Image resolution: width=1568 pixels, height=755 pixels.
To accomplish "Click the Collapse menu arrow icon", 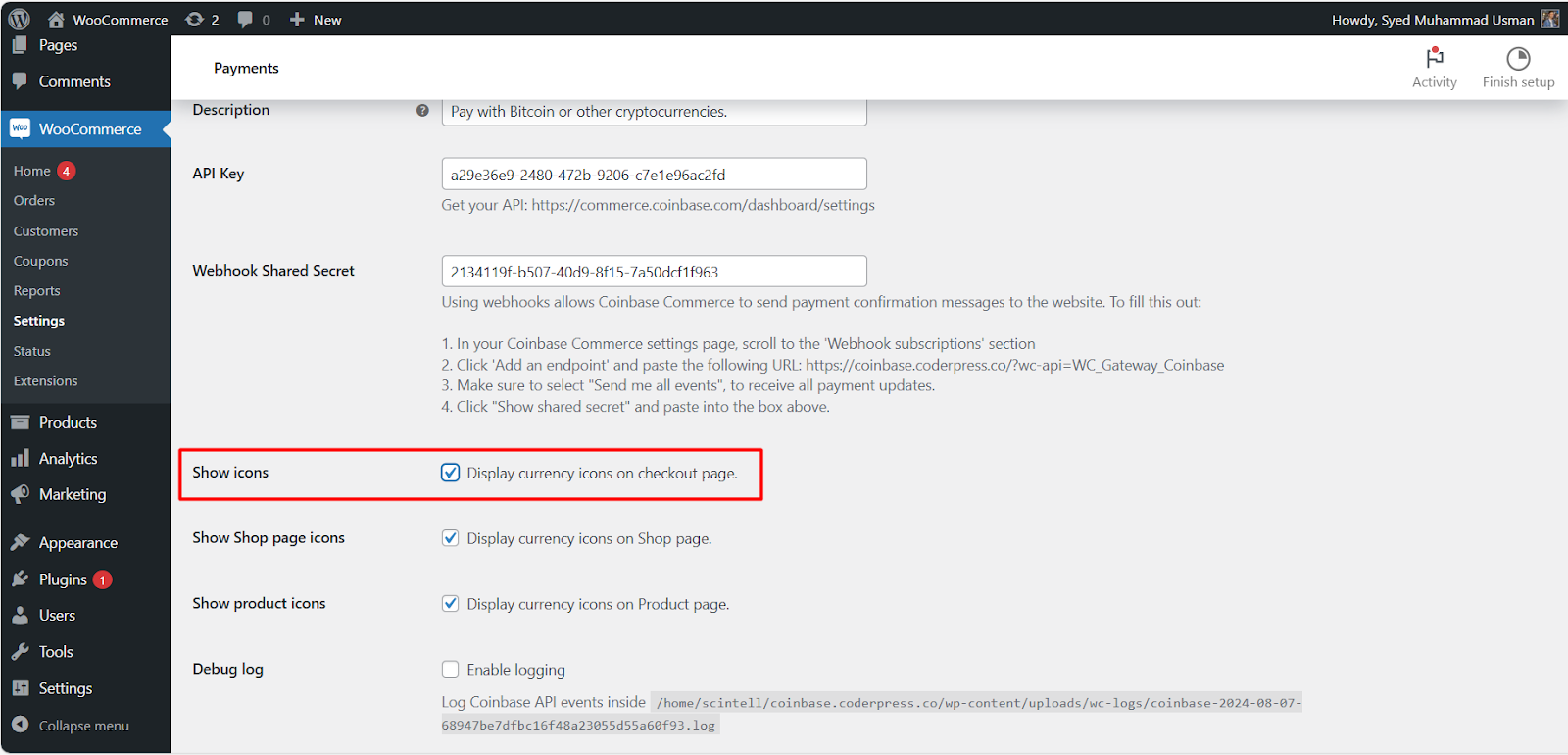I will [20, 725].
